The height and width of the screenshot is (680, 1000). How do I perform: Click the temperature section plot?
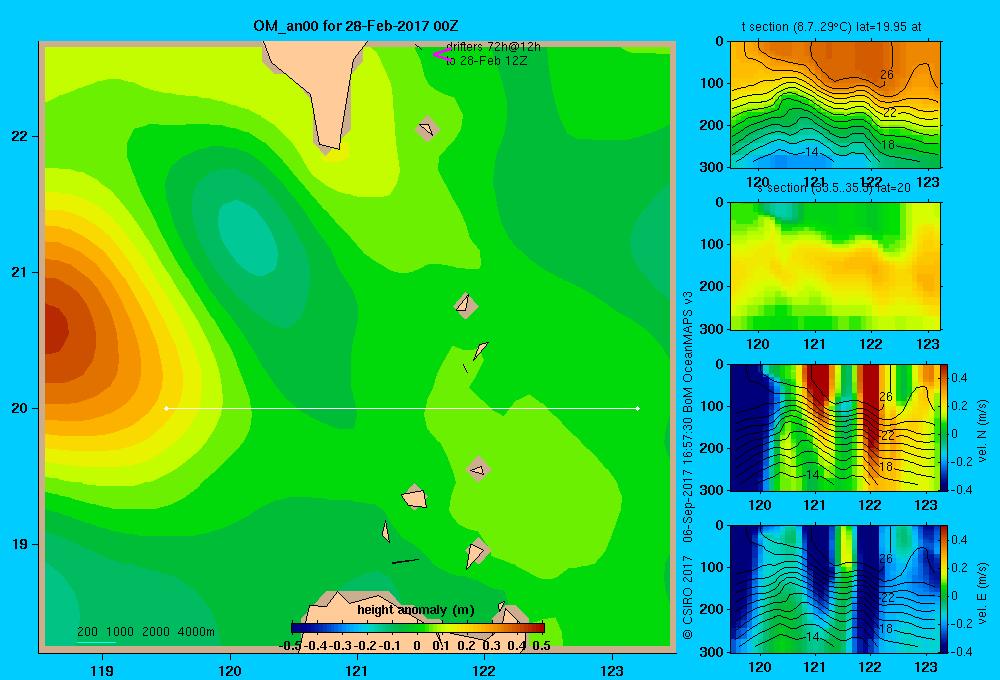click(835, 104)
